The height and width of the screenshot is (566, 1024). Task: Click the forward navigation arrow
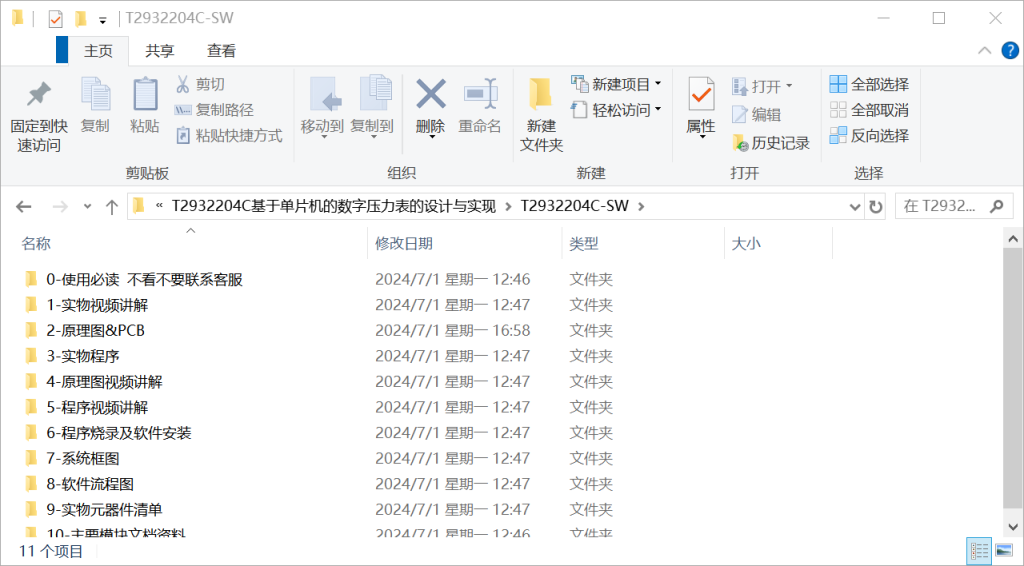click(59, 207)
